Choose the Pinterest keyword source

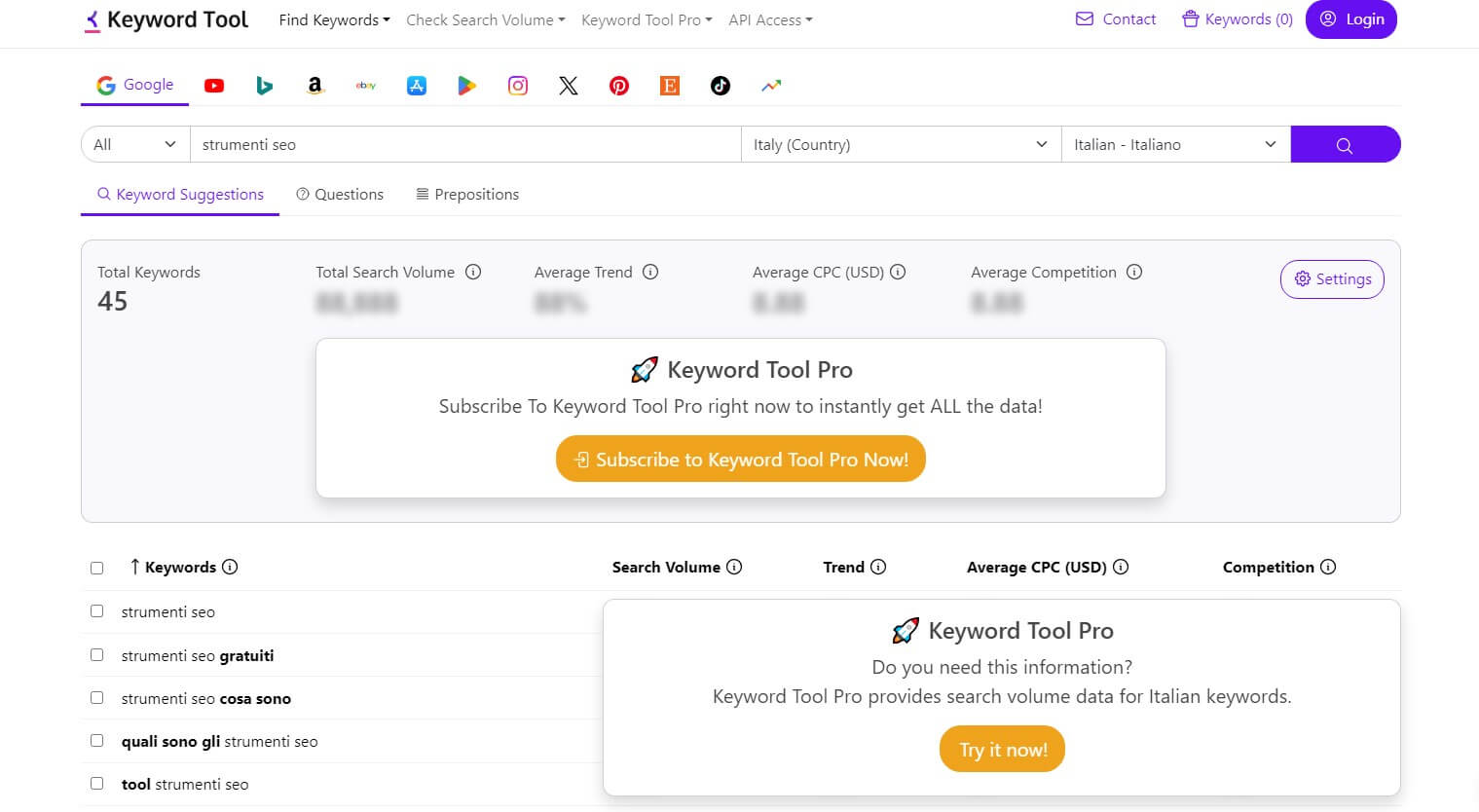[619, 86]
